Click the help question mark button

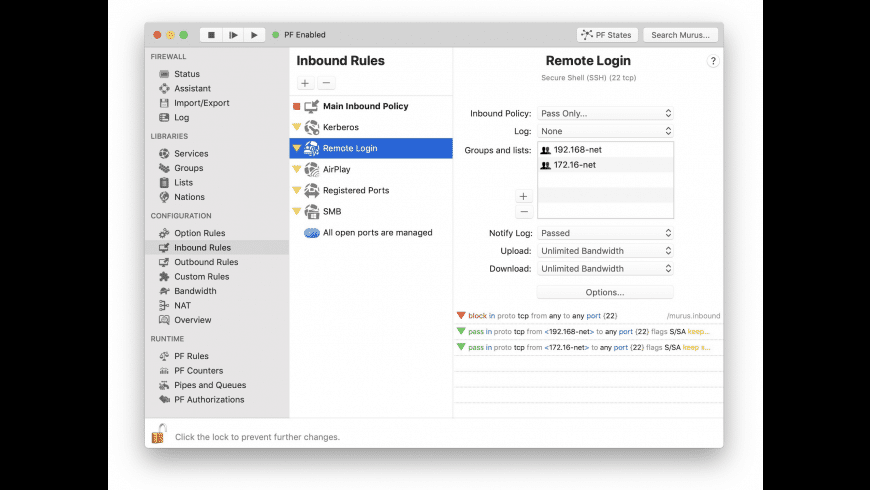pos(713,61)
